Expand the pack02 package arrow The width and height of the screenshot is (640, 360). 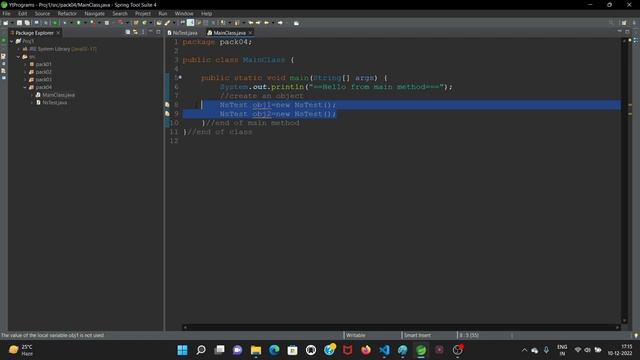(x=25, y=72)
